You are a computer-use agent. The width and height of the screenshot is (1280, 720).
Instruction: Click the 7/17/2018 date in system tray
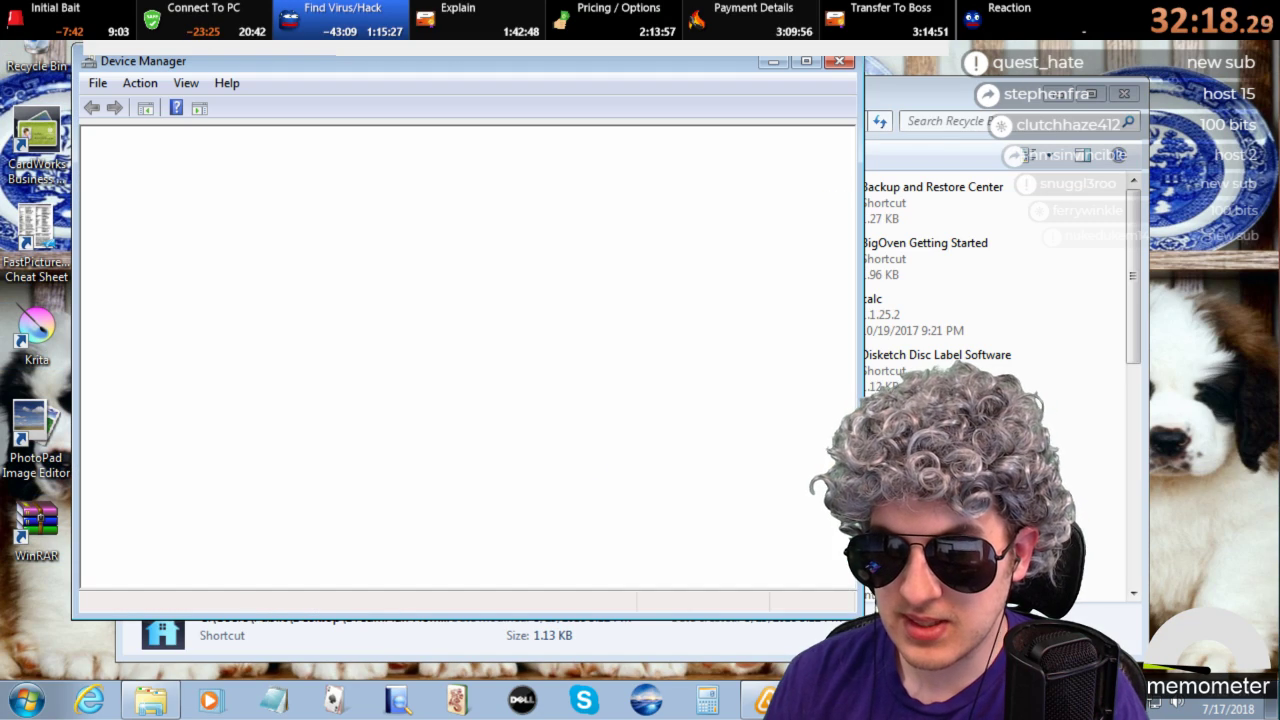click(x=1228, y=710)
